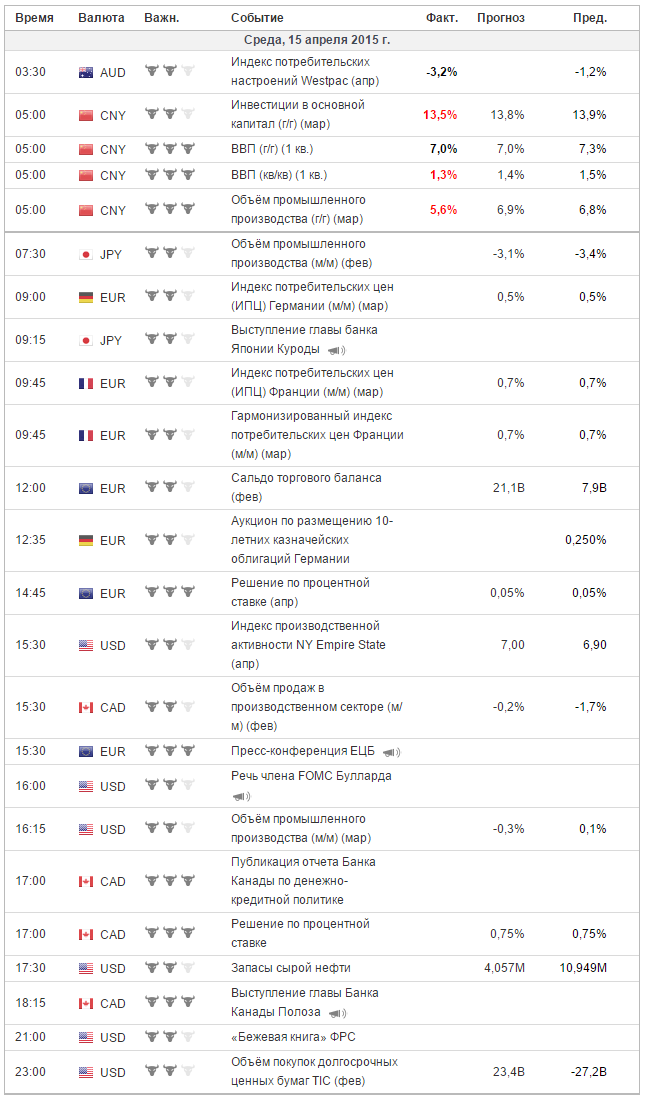Click the Важн. column header
This screenshot has height=1103, width=652.
(x=162, y=18)
